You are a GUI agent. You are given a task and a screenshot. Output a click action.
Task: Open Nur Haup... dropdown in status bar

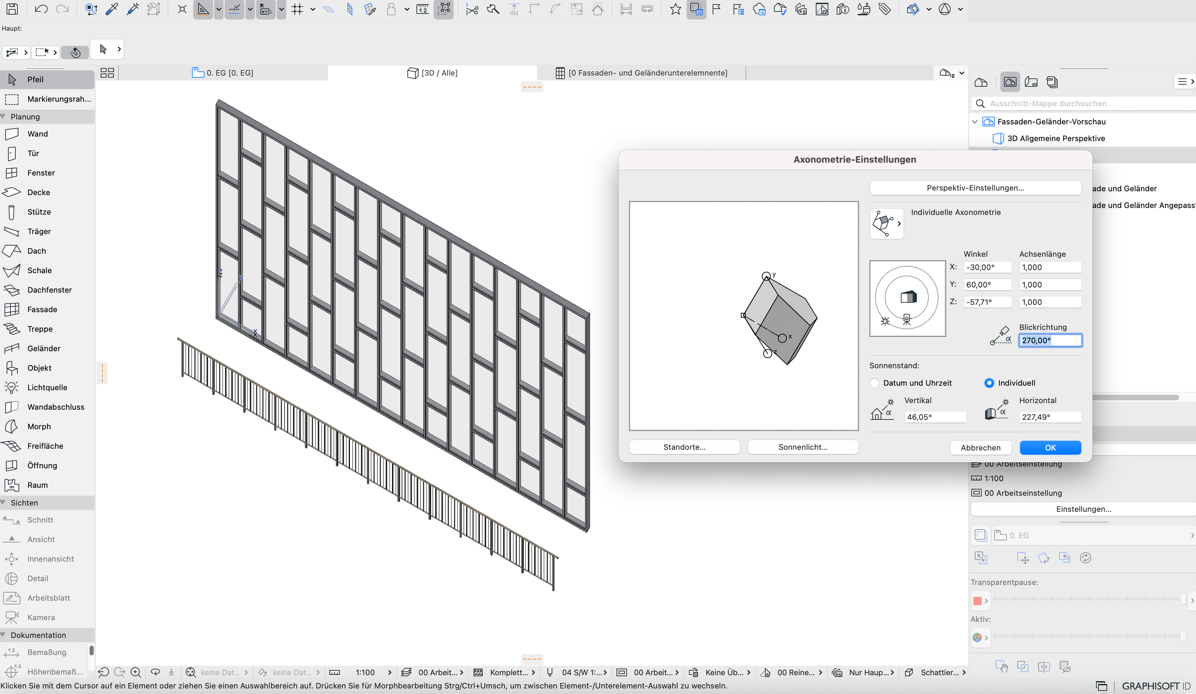click(x=864, y=673)
